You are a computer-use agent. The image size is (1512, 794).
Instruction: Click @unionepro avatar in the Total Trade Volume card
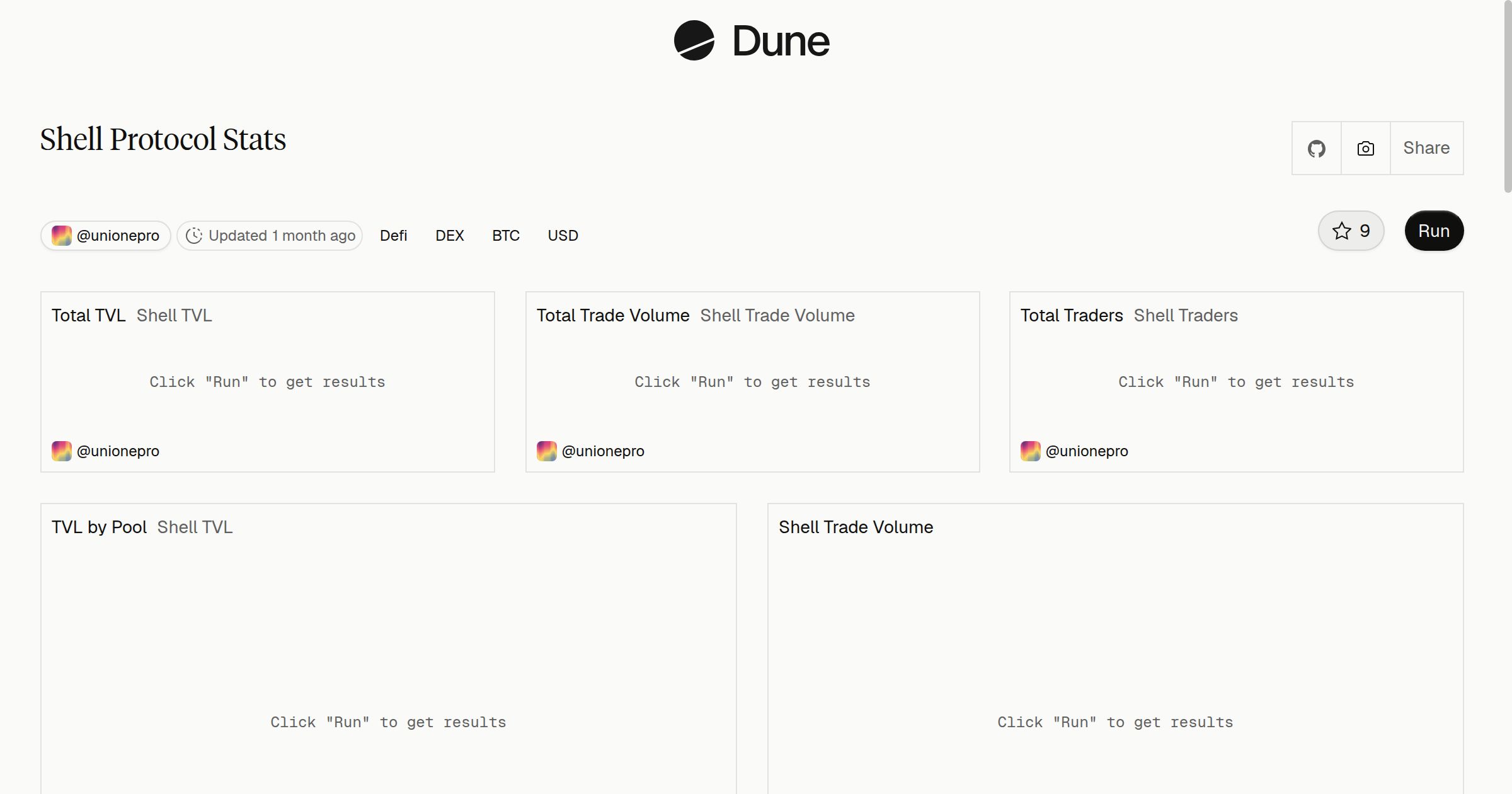point(547,451)
